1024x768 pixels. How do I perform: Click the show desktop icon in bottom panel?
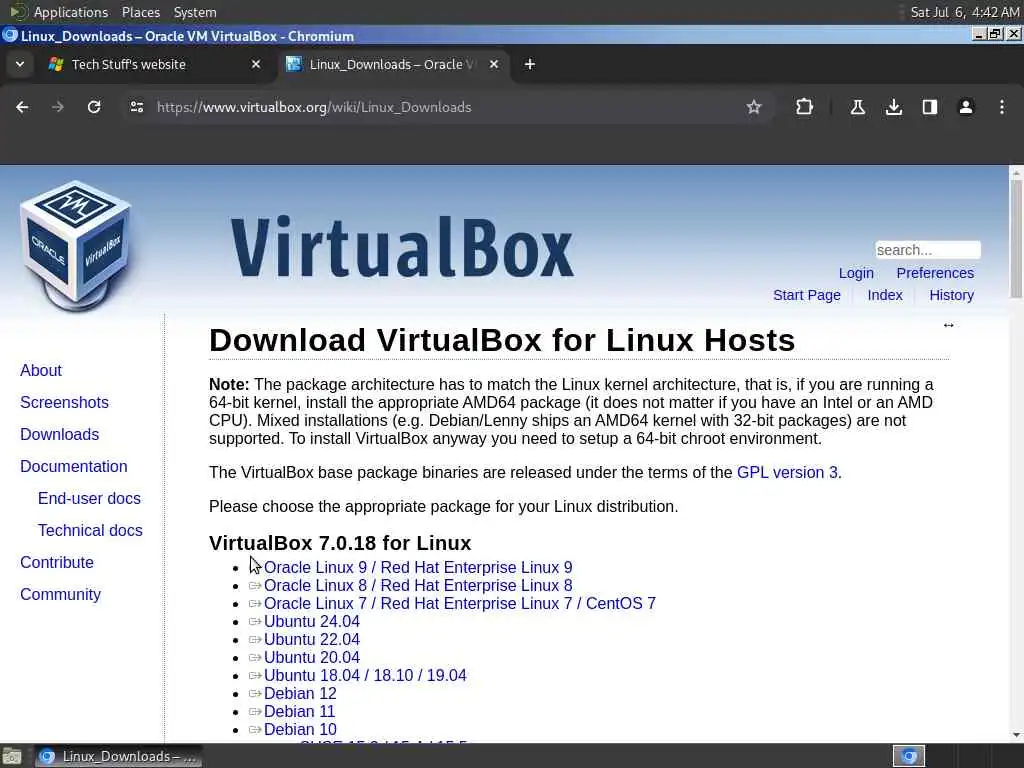11,756
